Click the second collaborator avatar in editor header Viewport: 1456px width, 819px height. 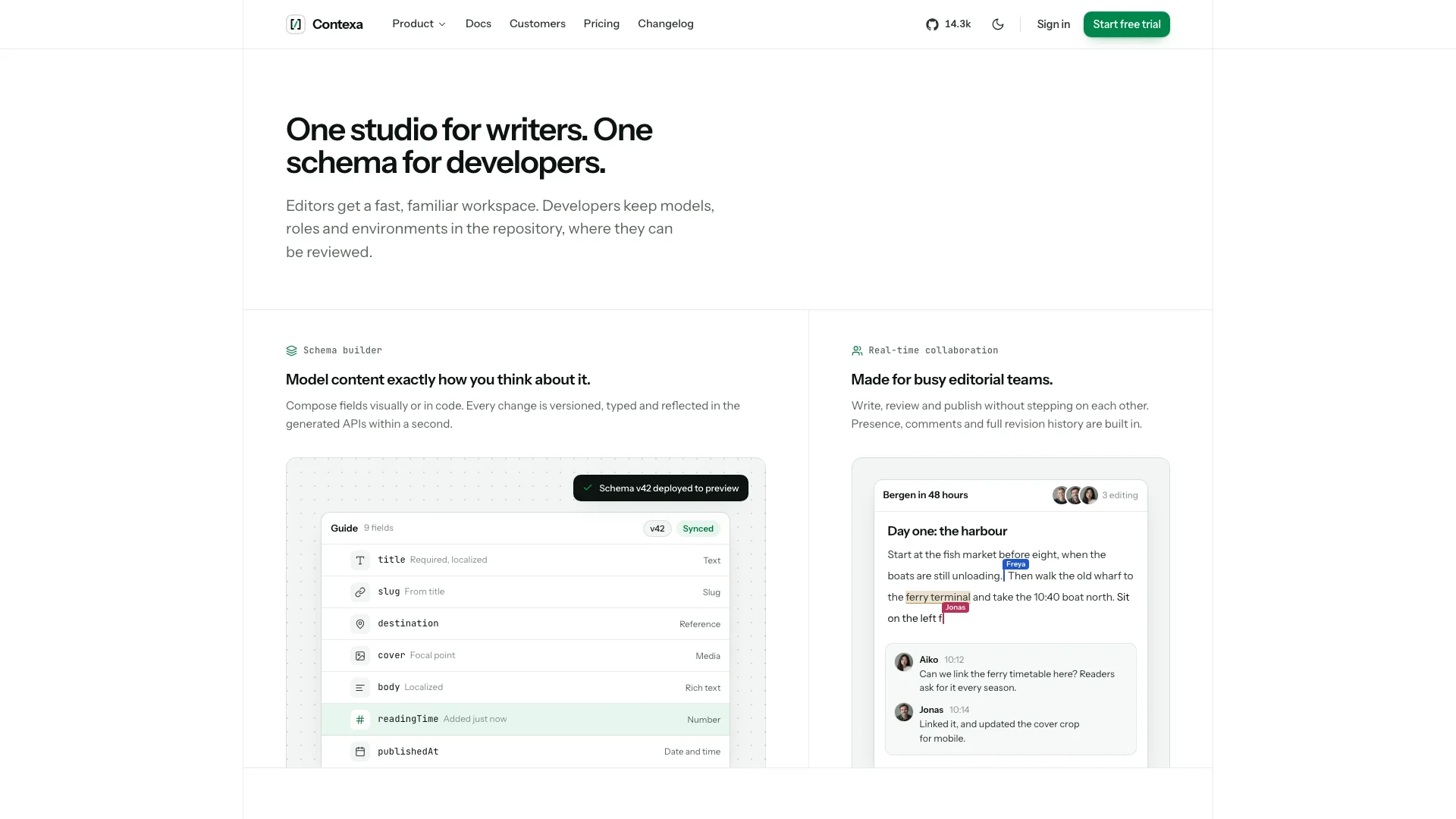click(x=1075, y=495)
